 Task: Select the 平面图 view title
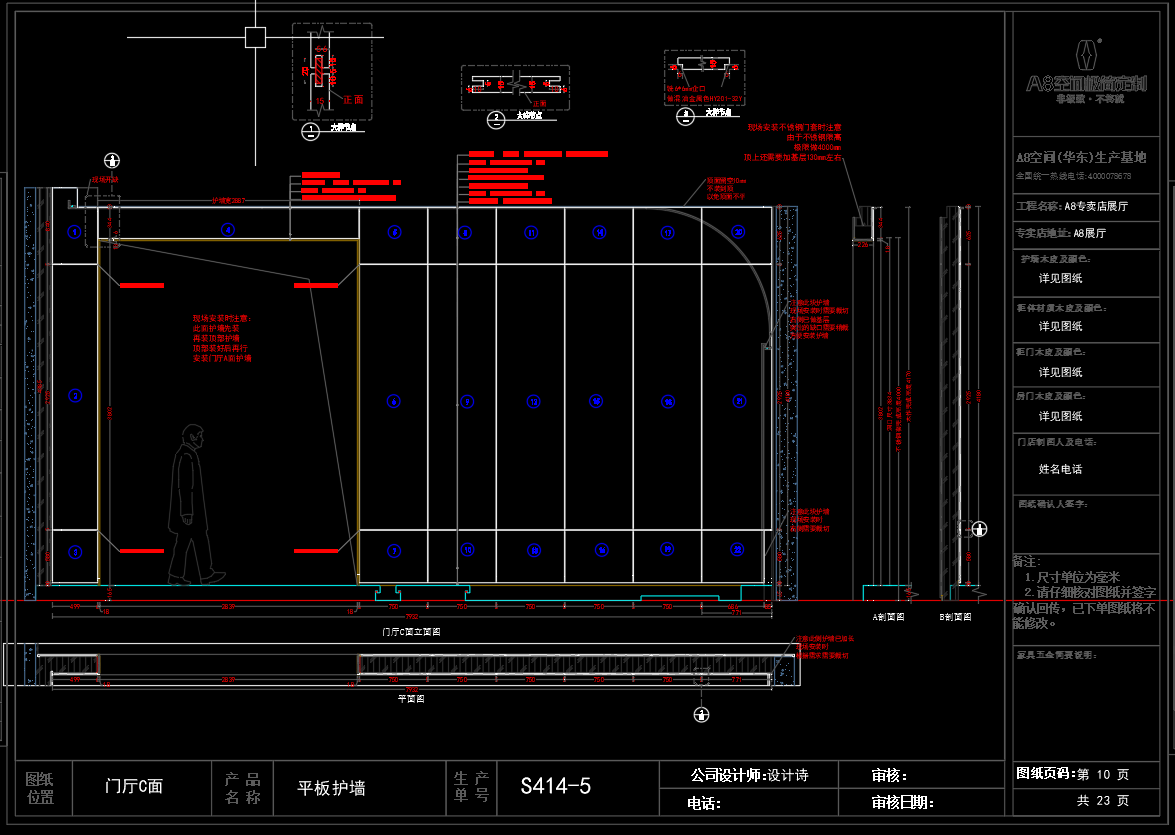coord(411,699)
